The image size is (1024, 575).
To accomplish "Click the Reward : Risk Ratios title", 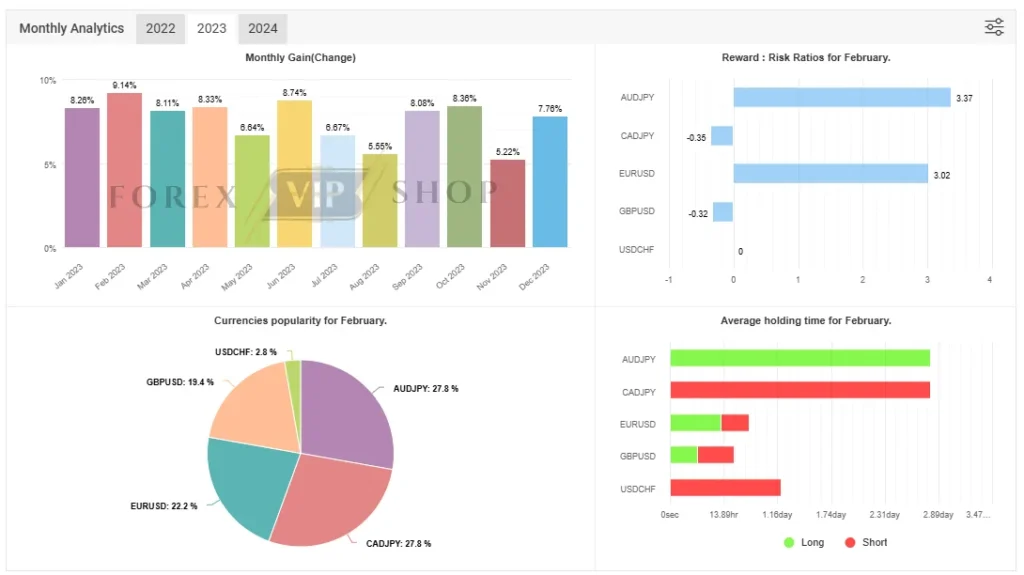I will pos(806,58).
